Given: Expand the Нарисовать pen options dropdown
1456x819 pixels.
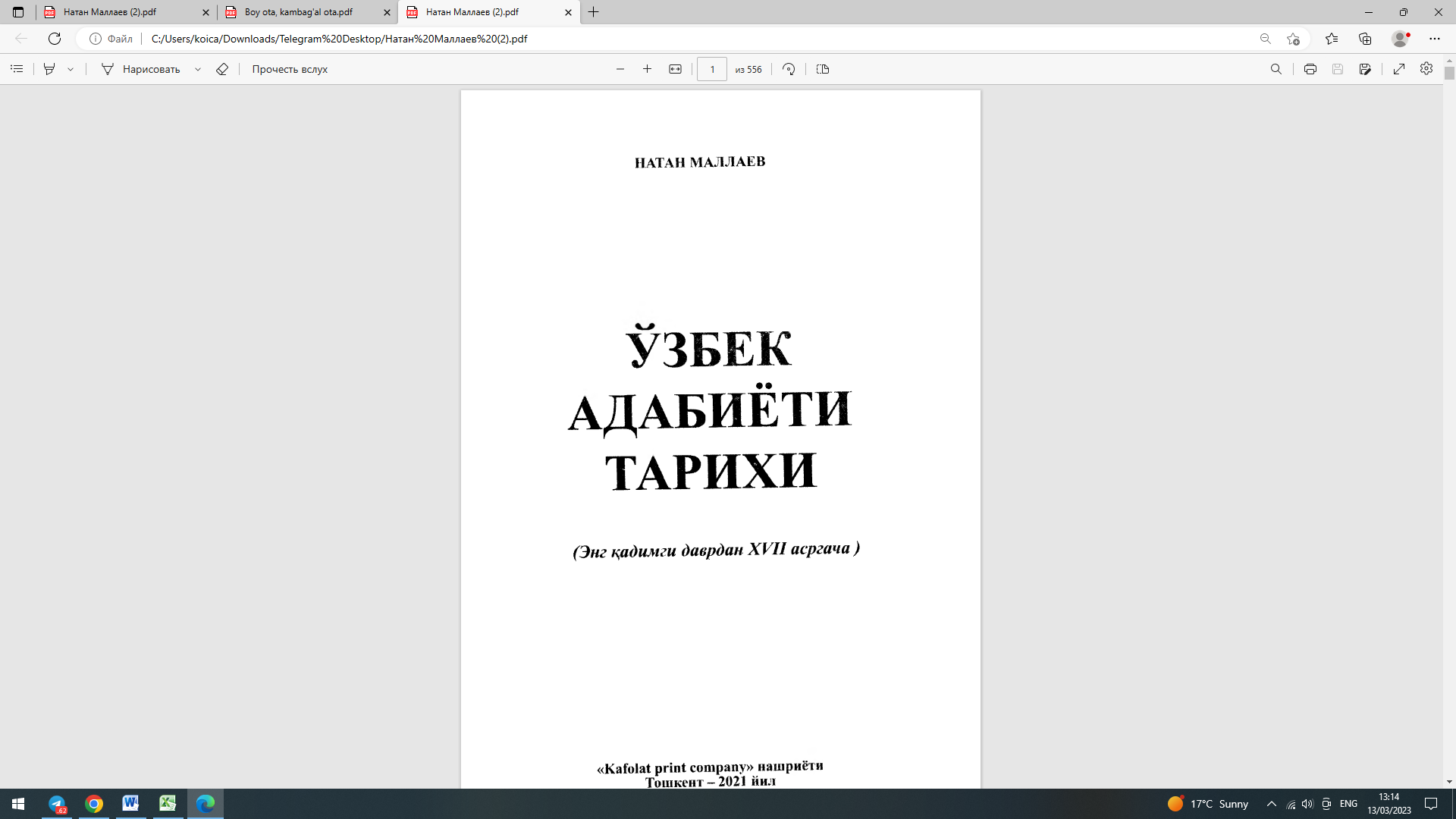Looking at the screenshot, I should (198, 69).
